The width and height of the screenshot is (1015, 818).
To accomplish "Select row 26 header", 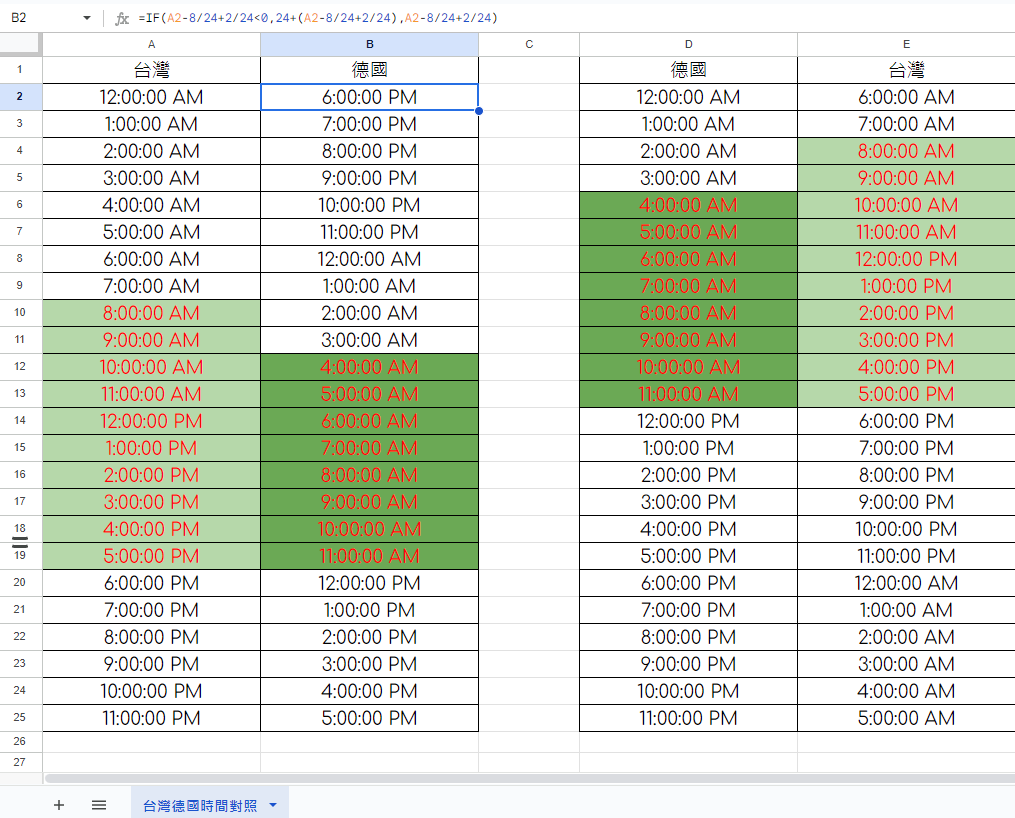I will pos(20,741).
